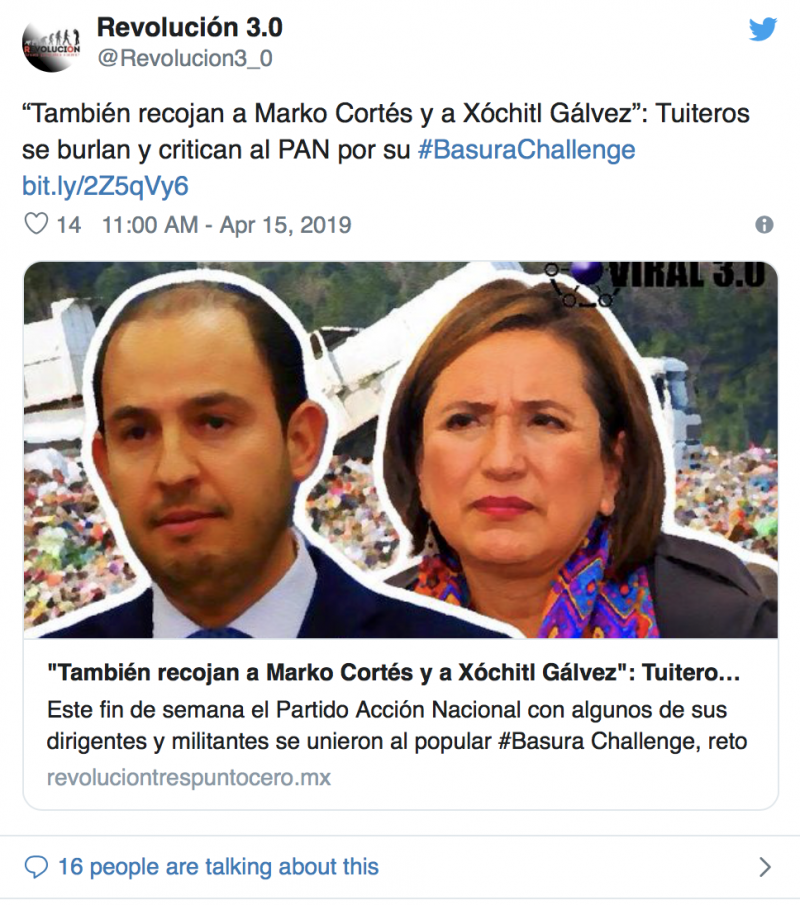Open the article preview image

click(401, 450)
